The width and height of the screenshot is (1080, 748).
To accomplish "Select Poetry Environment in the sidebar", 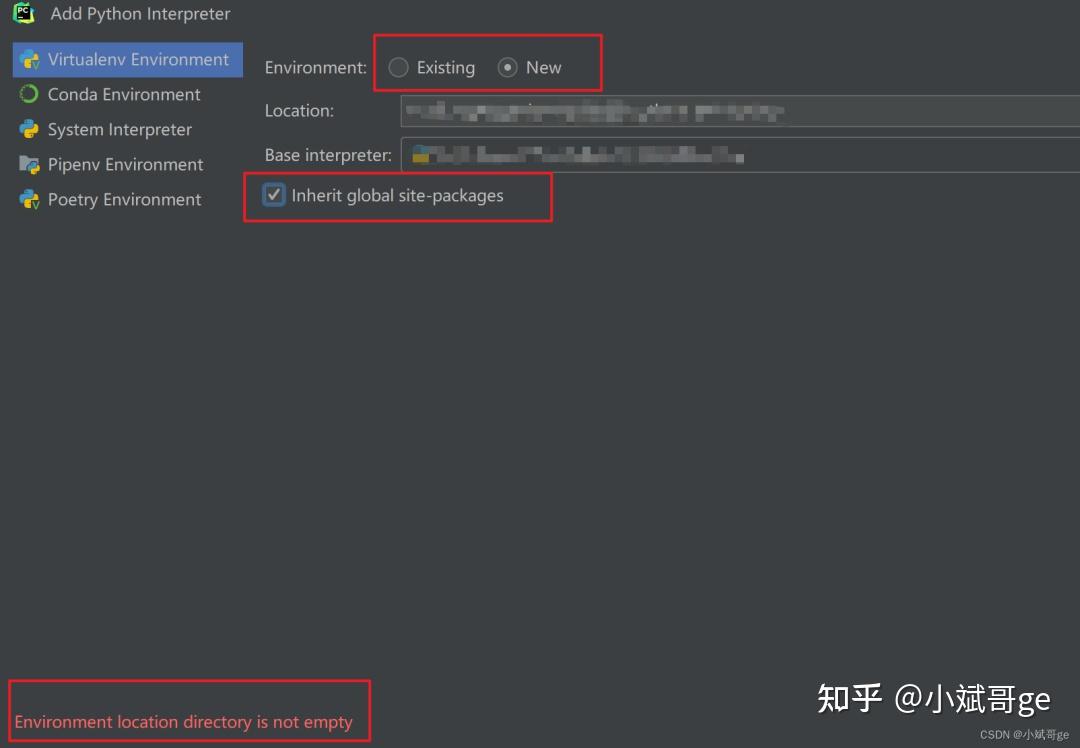I will [124, 199].
